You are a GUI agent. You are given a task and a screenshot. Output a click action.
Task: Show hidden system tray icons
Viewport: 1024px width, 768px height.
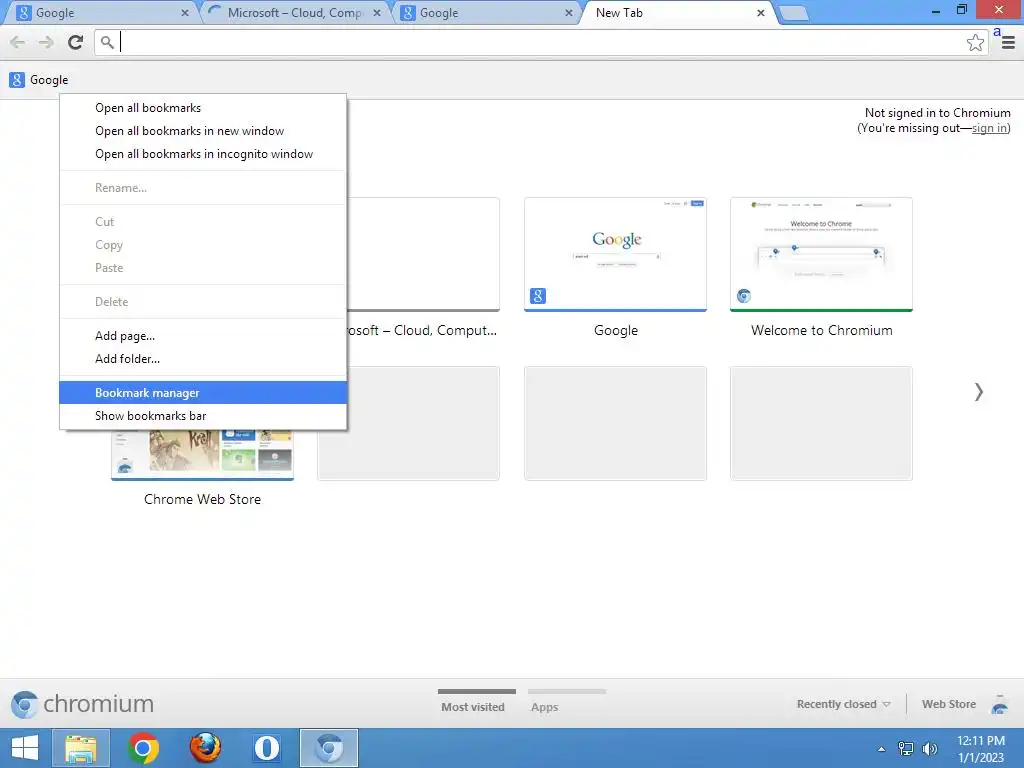point(881,749)
